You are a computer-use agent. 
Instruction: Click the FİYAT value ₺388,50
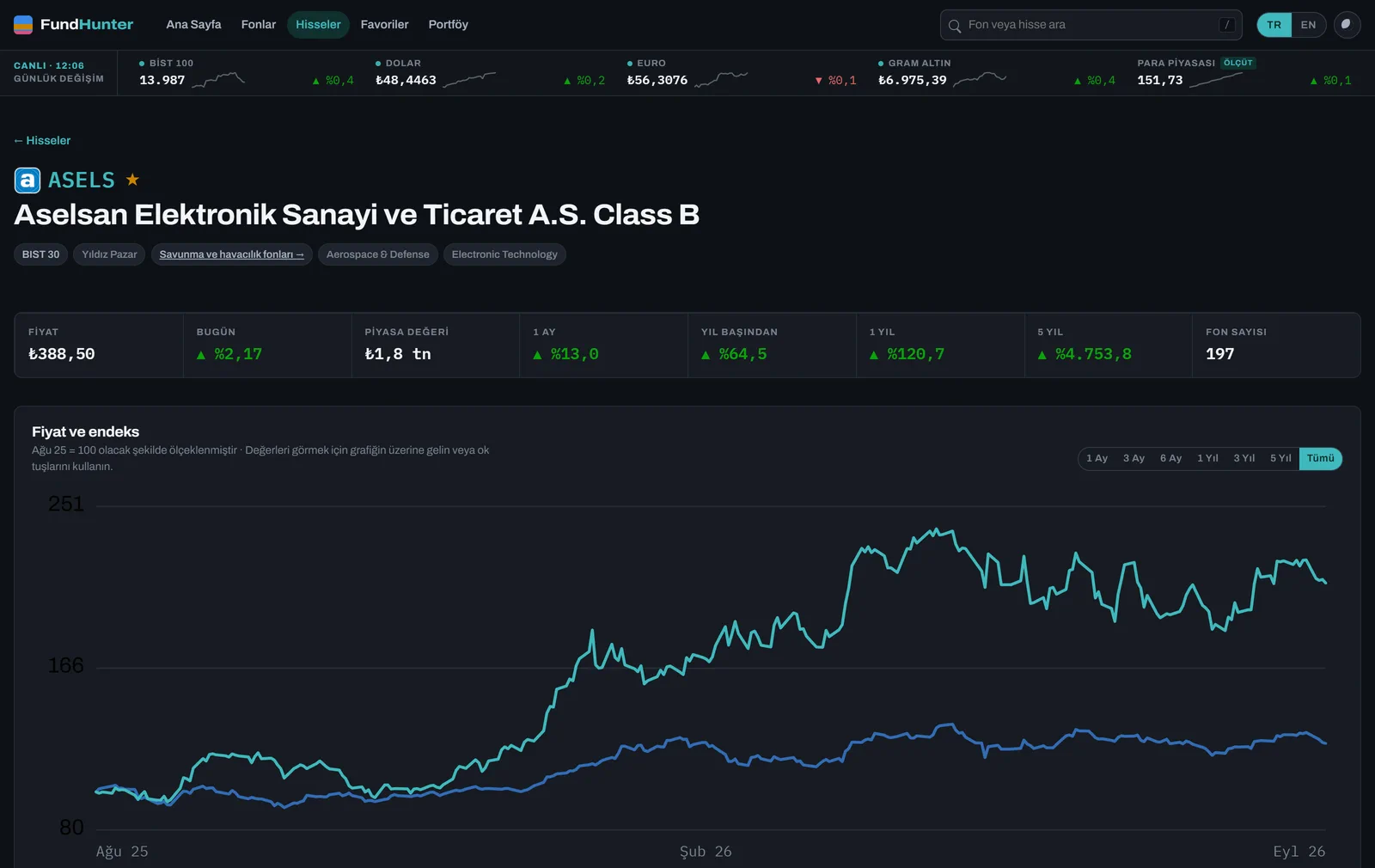[x=62, y=354]
